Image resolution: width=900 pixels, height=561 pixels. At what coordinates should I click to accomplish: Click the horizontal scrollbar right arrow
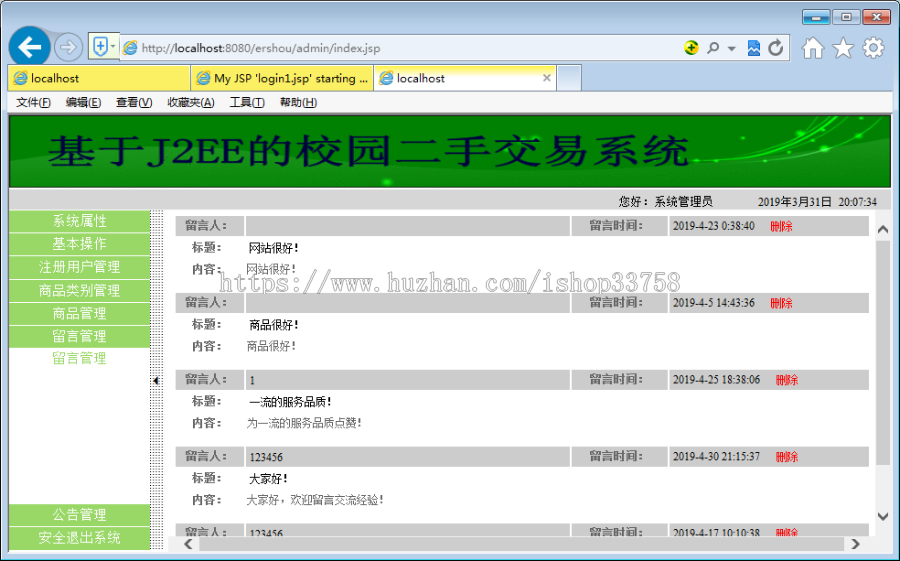(855, 544)
